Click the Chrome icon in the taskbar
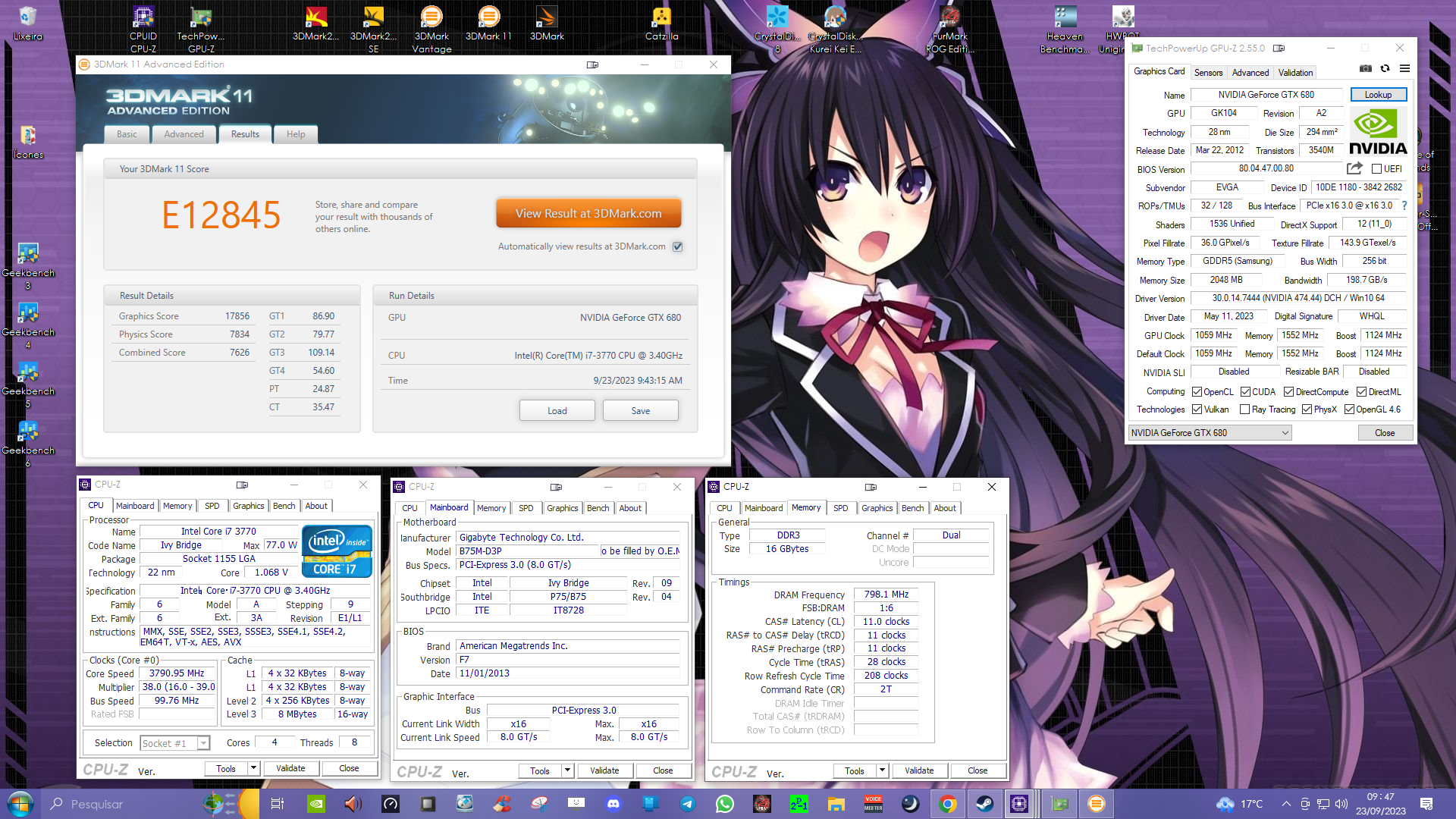The image size is (1456, 819). (947, 804)
